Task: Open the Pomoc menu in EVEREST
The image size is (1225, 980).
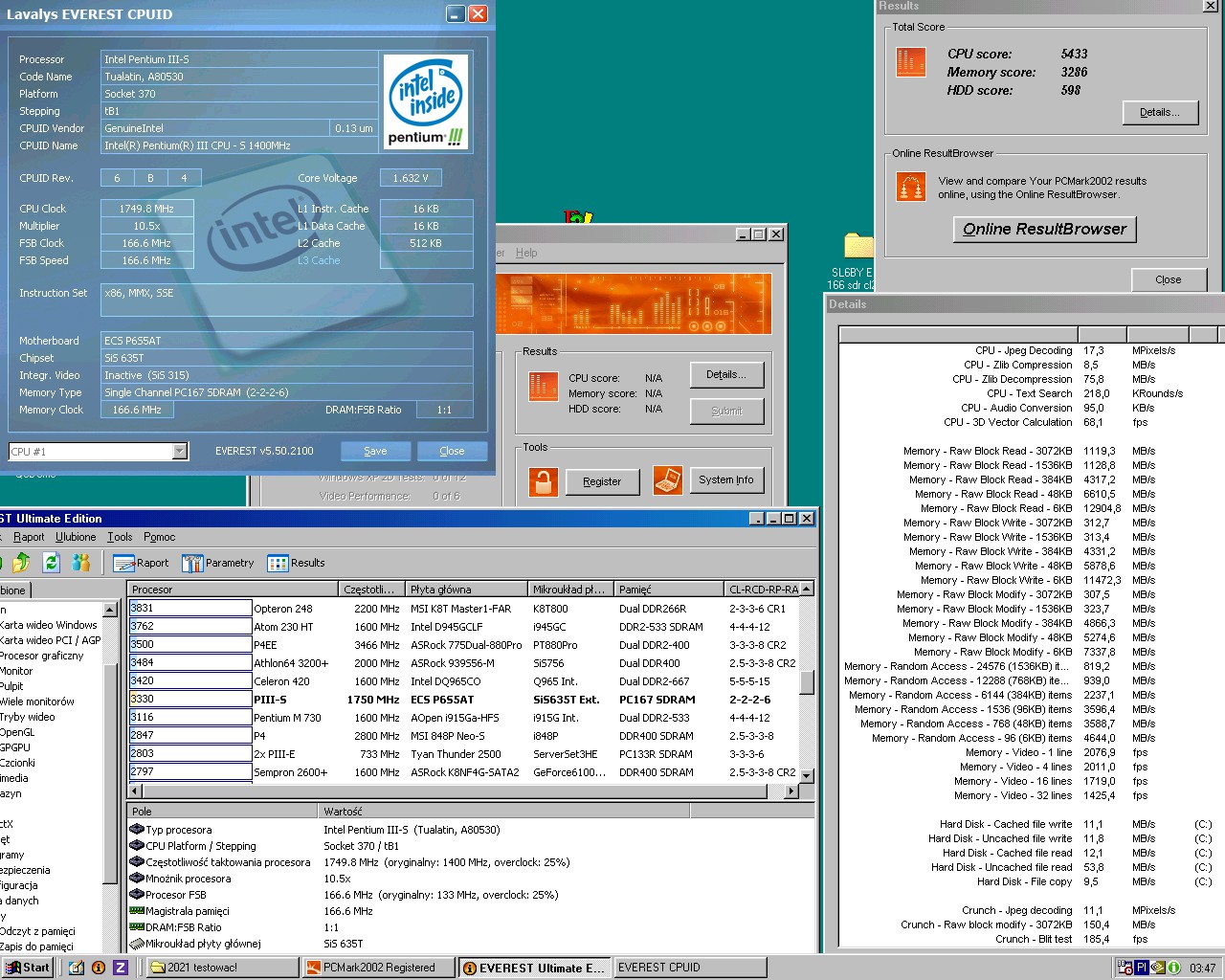Action: [x=160, y=537]
